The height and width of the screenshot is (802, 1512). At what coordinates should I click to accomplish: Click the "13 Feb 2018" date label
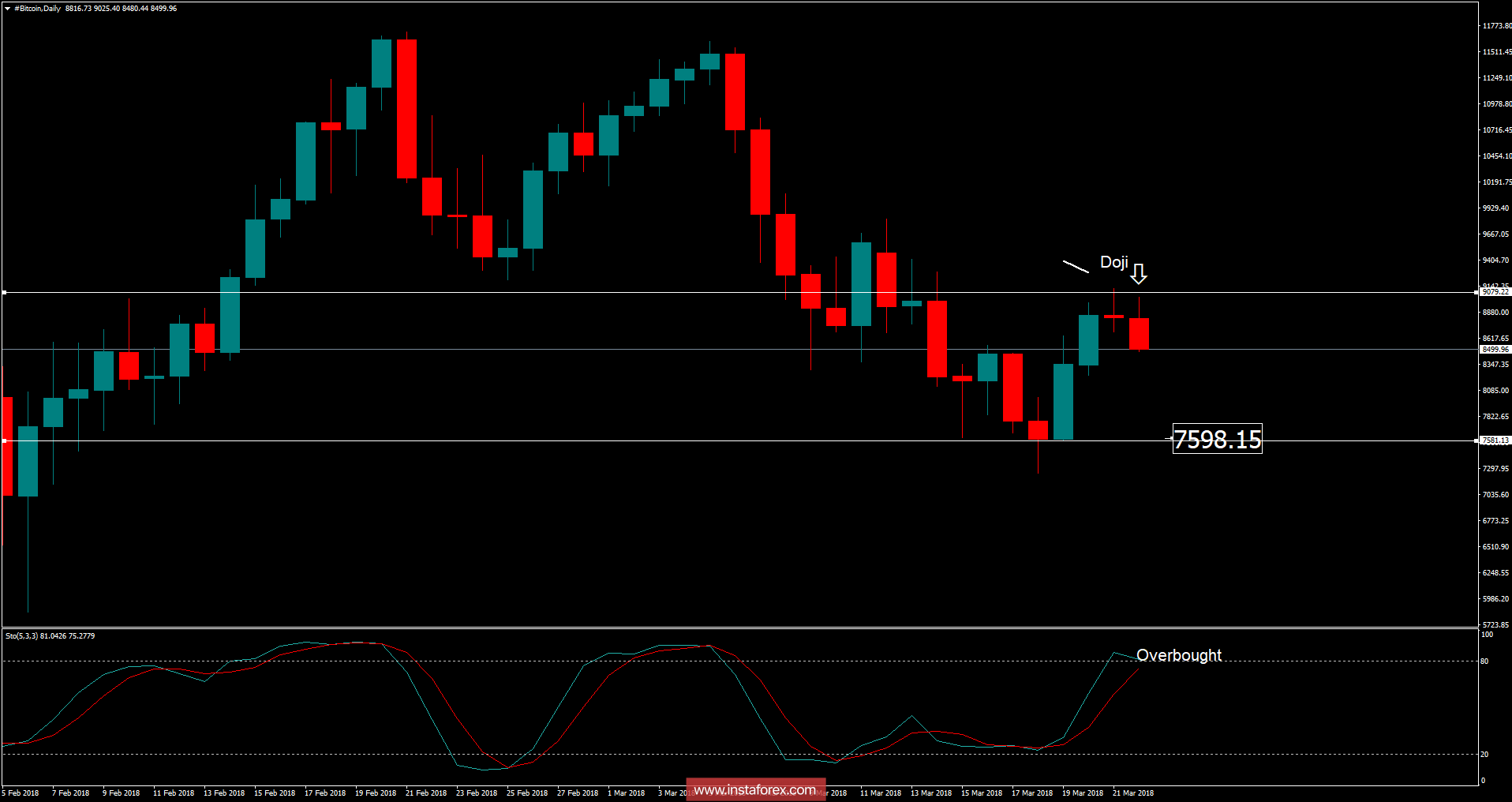click(224, 793)
